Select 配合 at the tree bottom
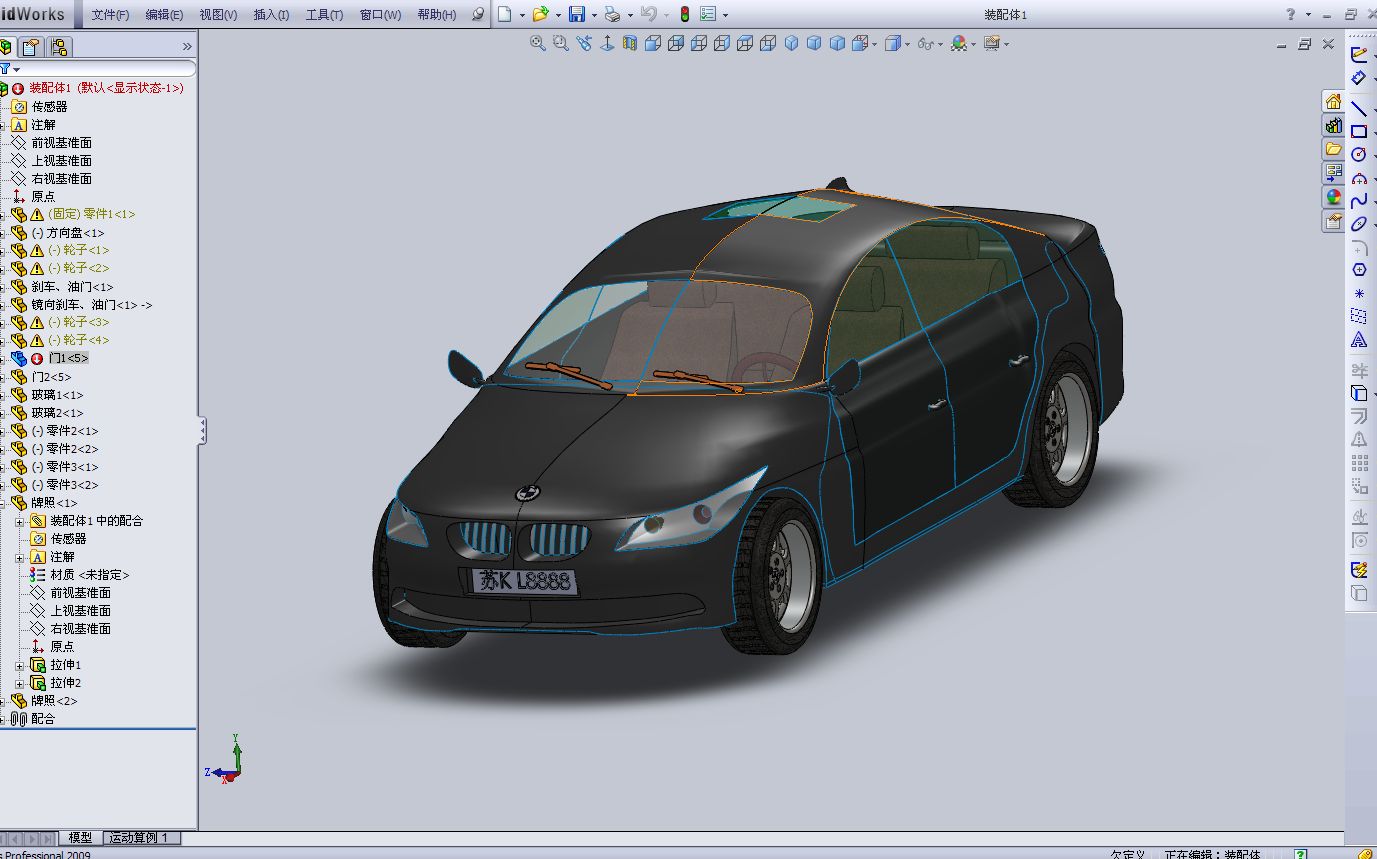This screenshot has height=859, width=1377. [43, 719]
